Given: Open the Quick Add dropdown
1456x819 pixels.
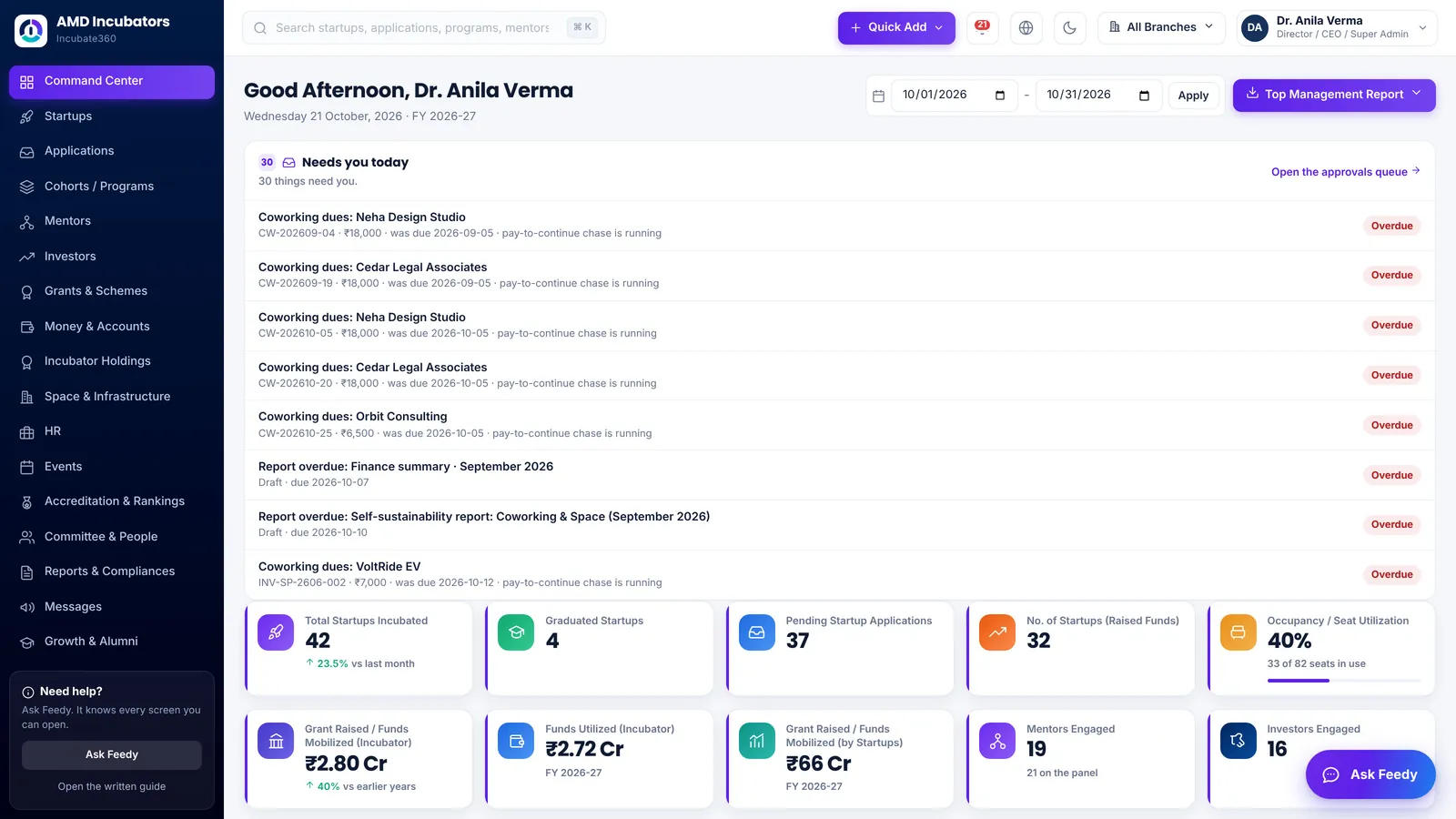Looking at the screenshot, I should [x=896, y=27].
